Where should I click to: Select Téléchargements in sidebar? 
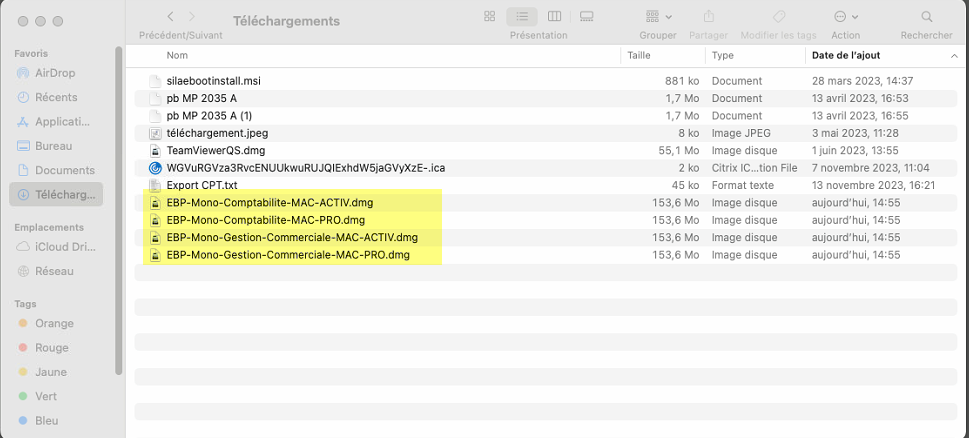tap(56, 195)
